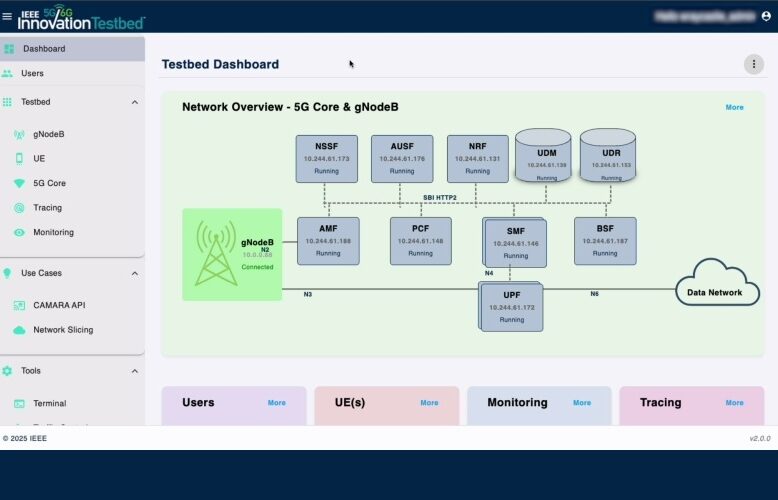
Task: Click the N3 interface label
Action: pos(308,295)
